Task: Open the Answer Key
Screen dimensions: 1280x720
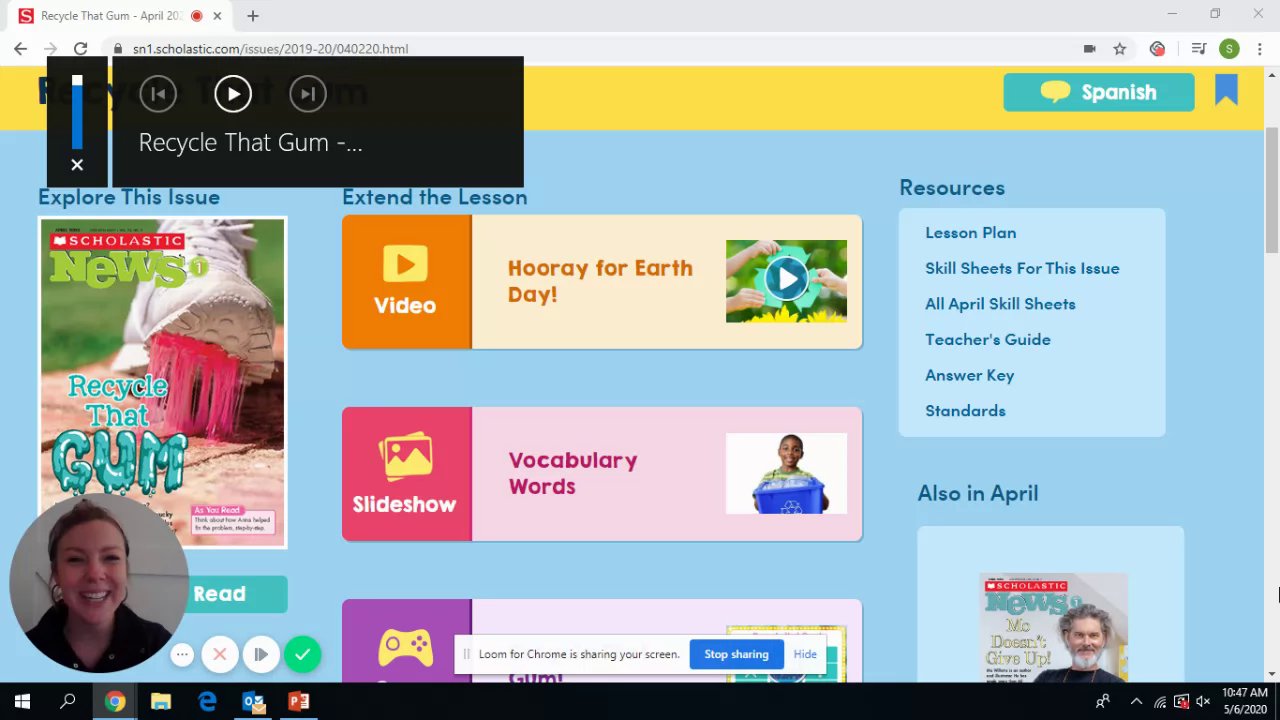Action: [x=970, y=375]
